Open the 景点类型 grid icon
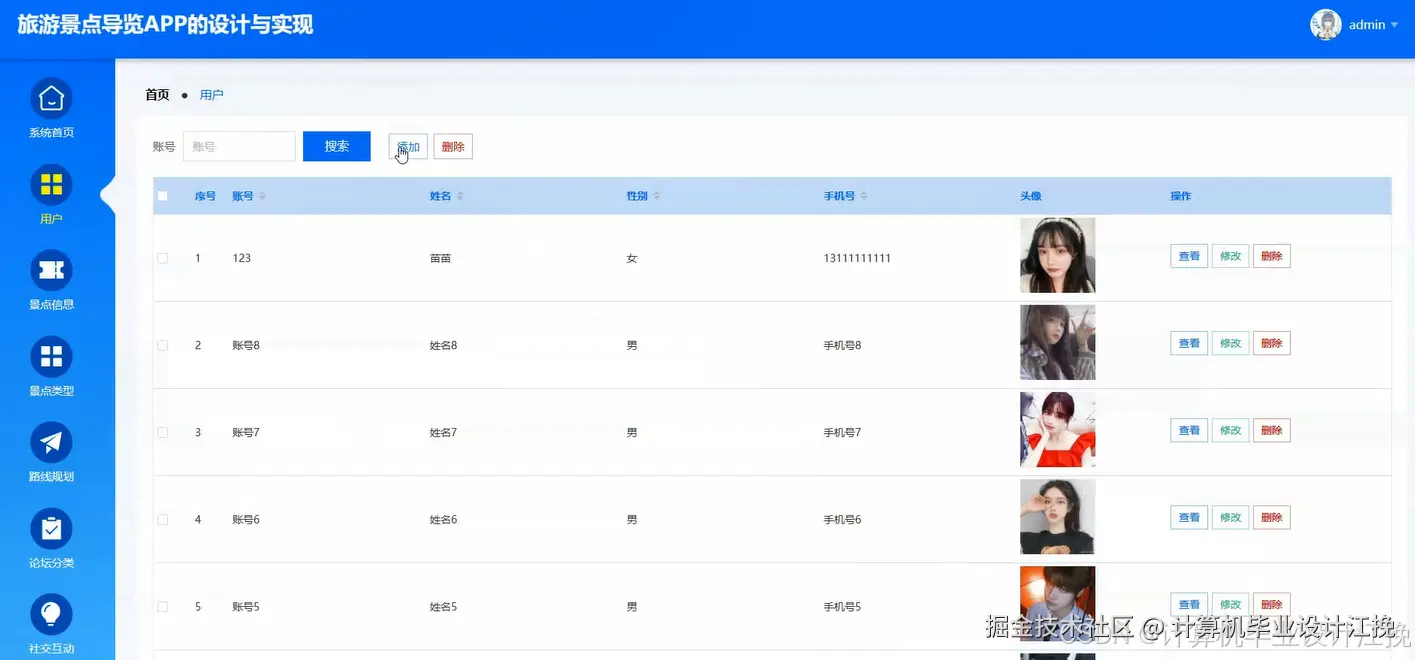 click(x=51, y=356)
